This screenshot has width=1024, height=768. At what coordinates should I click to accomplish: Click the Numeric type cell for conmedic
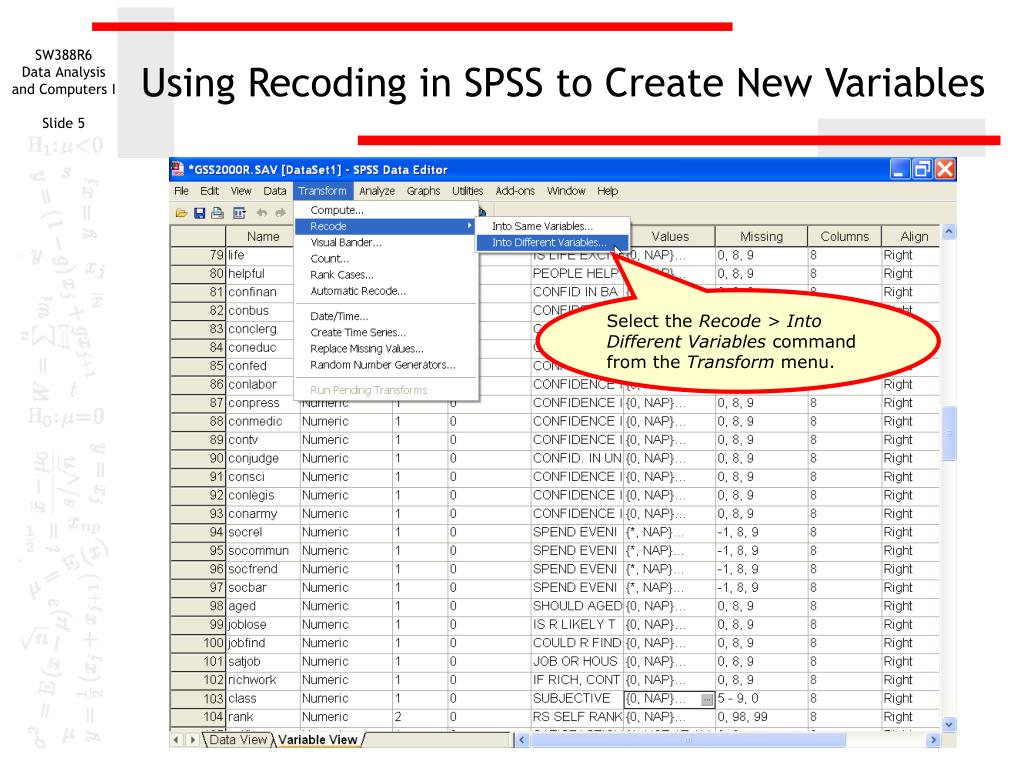tap(346, 422)
